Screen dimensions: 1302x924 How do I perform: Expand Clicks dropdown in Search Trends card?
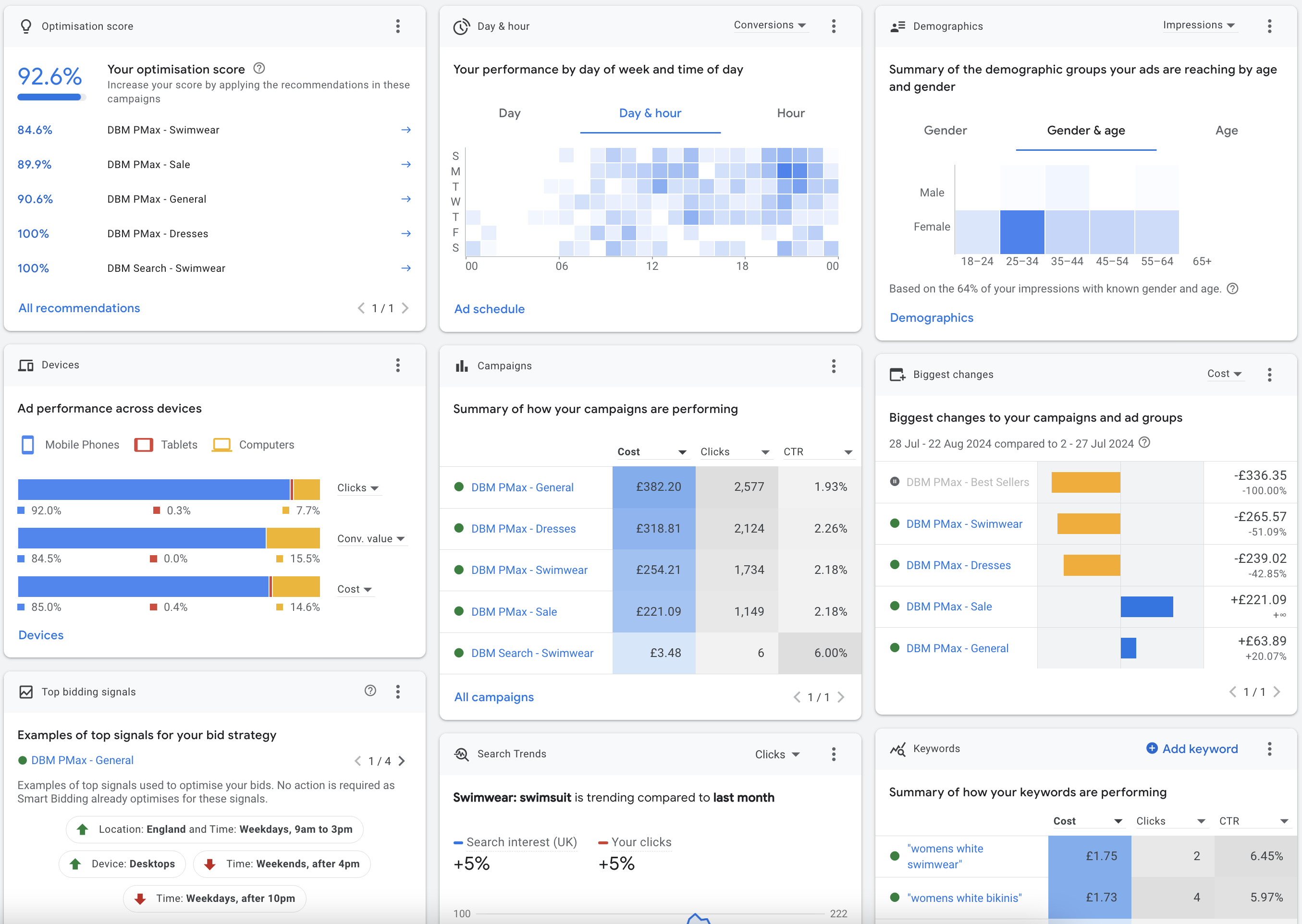(777, 754)
